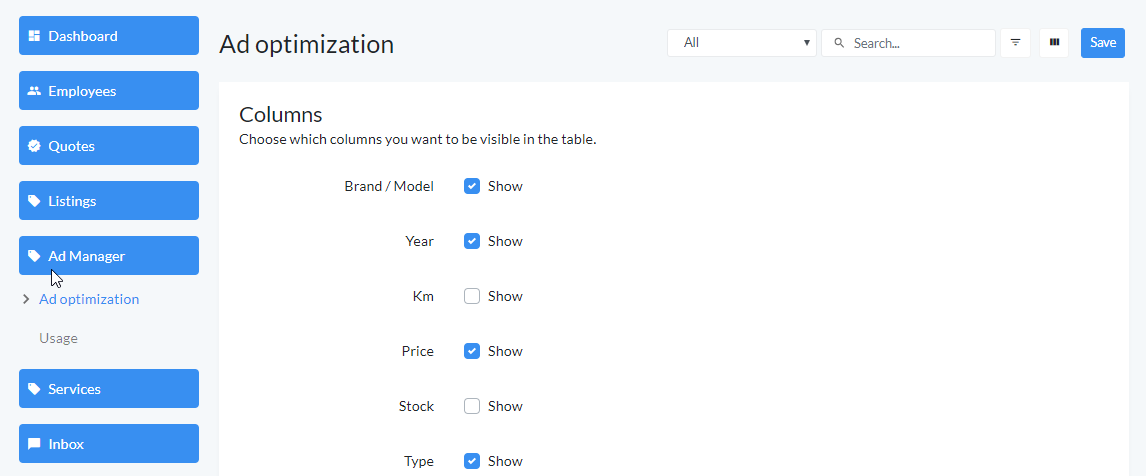Viewport: 1146px width, 476px height.
Task: Click the Listings tag icon
Action: (34, 200)
